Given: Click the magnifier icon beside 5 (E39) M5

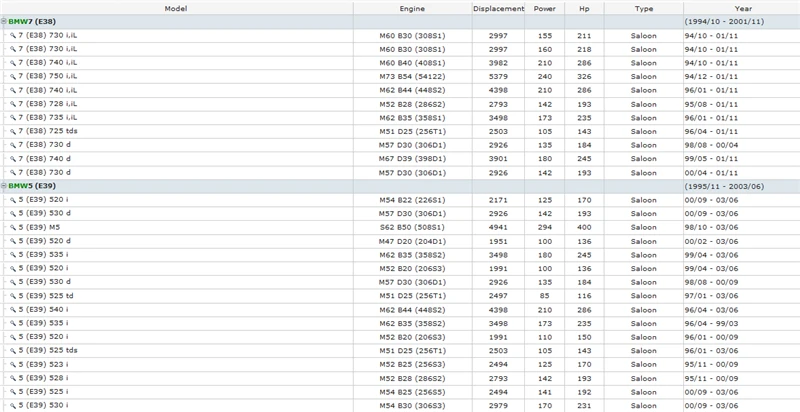Looking at the screenshot, I should 13,227.
